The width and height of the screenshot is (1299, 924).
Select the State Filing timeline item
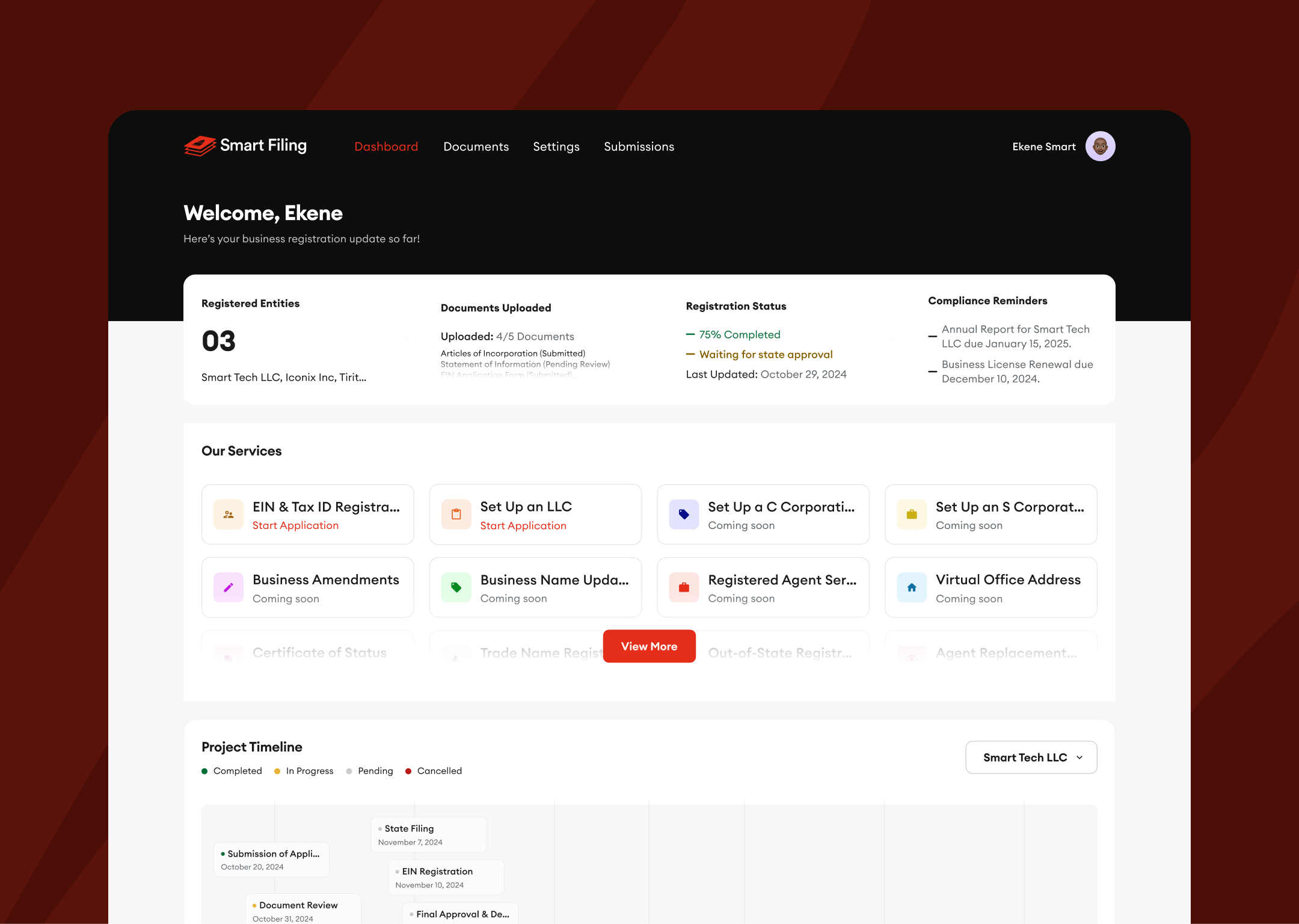tap(428, 834)
